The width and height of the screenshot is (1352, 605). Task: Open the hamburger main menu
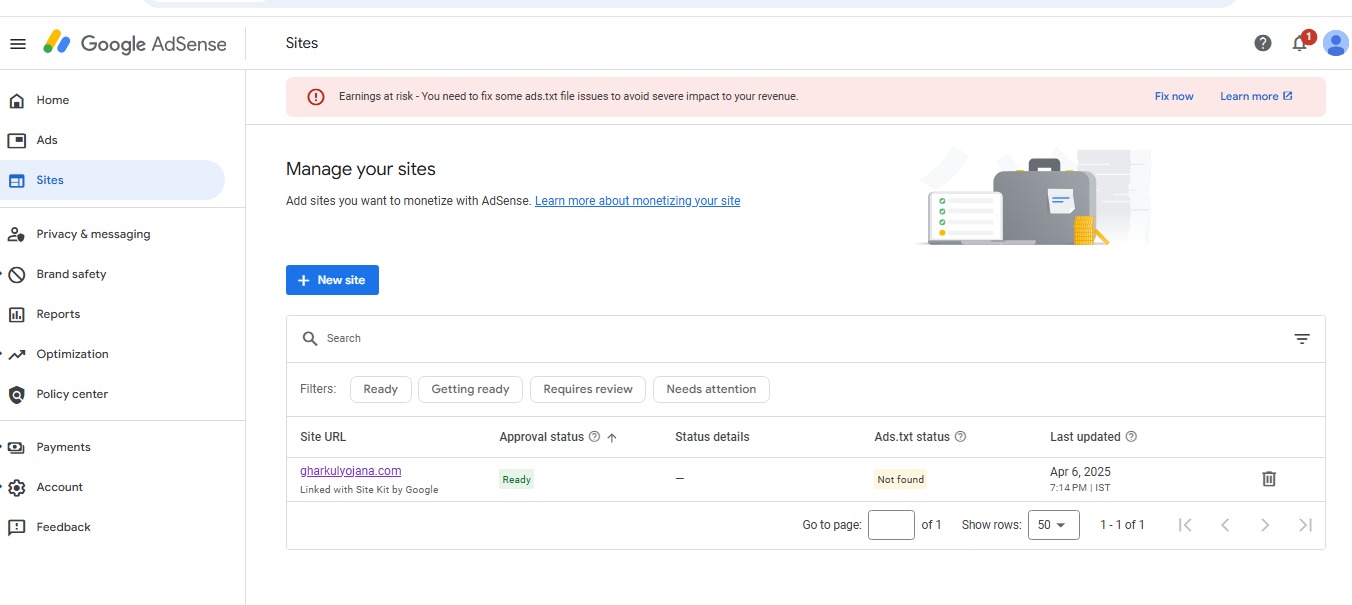(x=17, y=44)
